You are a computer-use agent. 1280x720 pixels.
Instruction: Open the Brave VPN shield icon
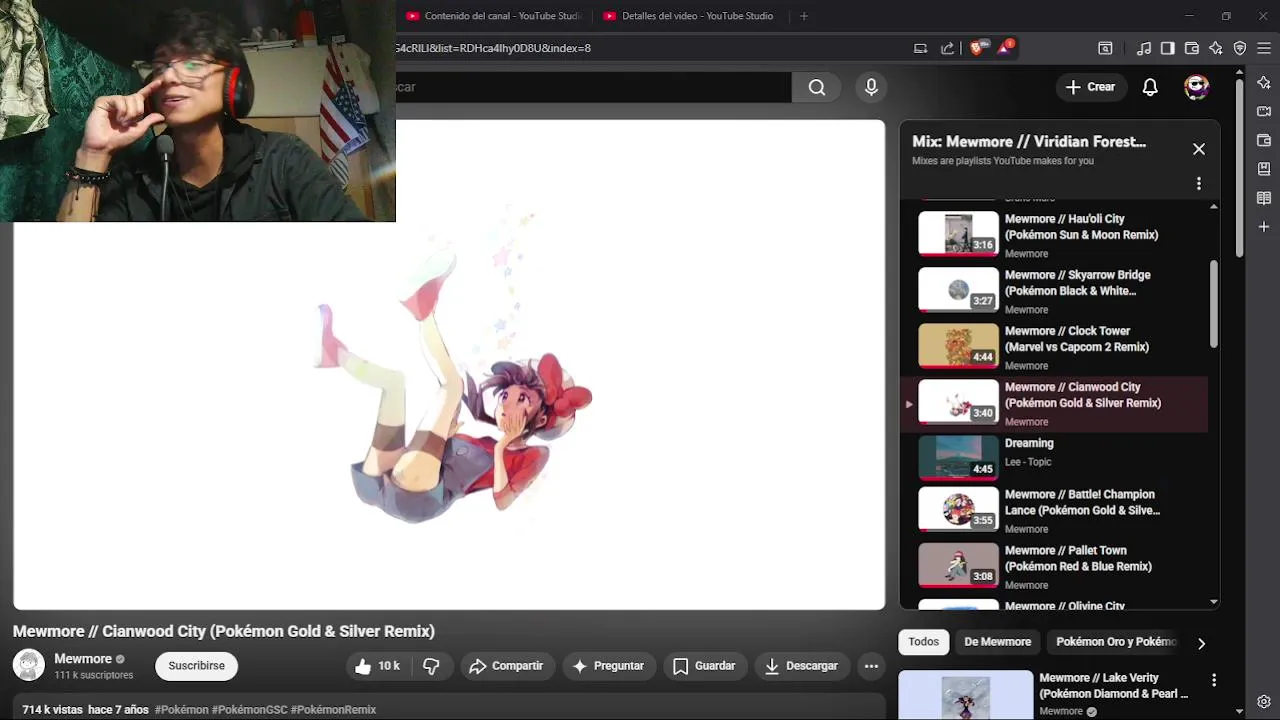pos(1240,48)
